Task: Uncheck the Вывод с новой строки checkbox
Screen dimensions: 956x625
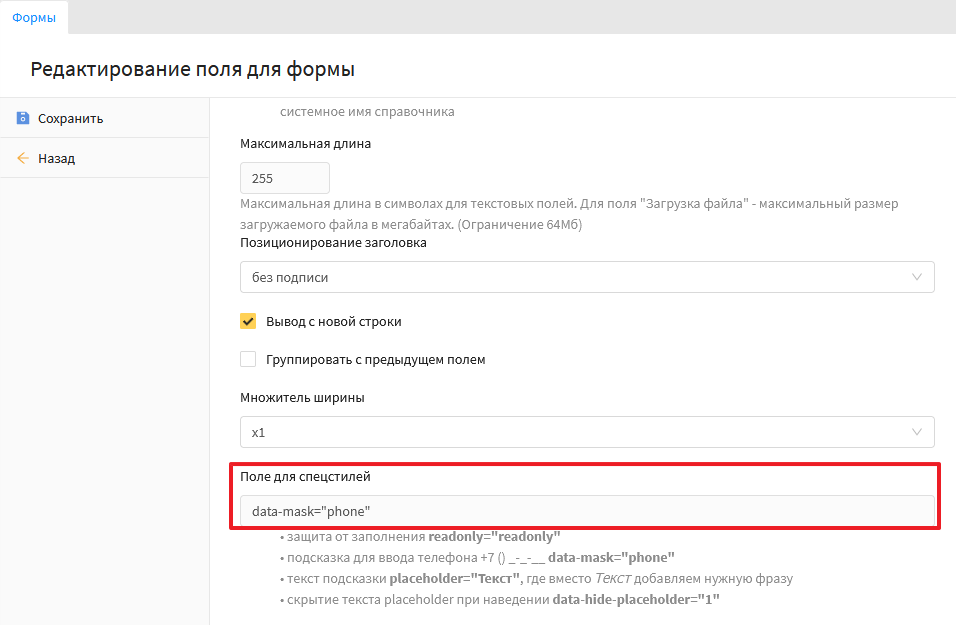Action: [248, 322]
